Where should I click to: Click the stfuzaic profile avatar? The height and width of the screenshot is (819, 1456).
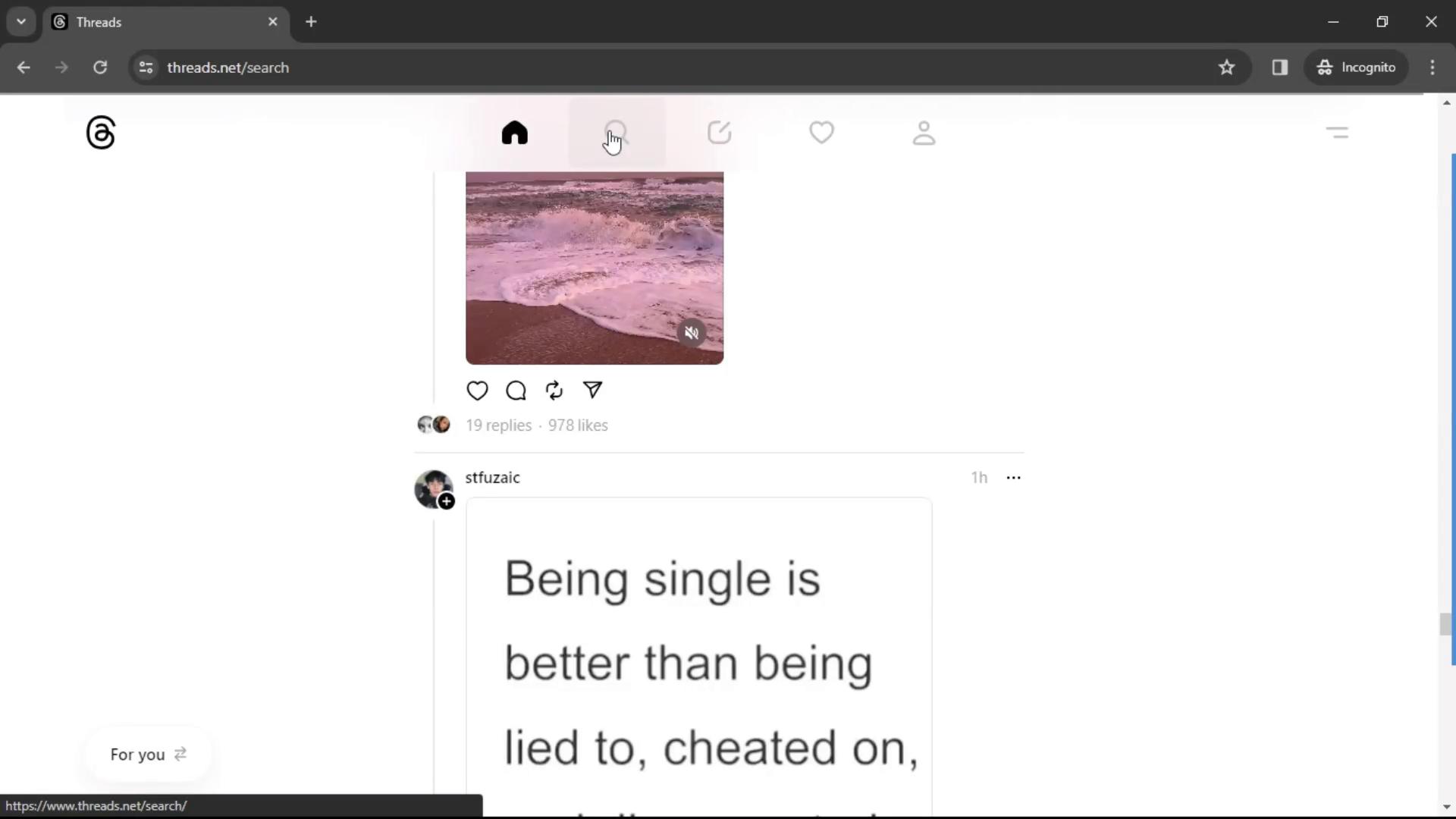(432, 487)
